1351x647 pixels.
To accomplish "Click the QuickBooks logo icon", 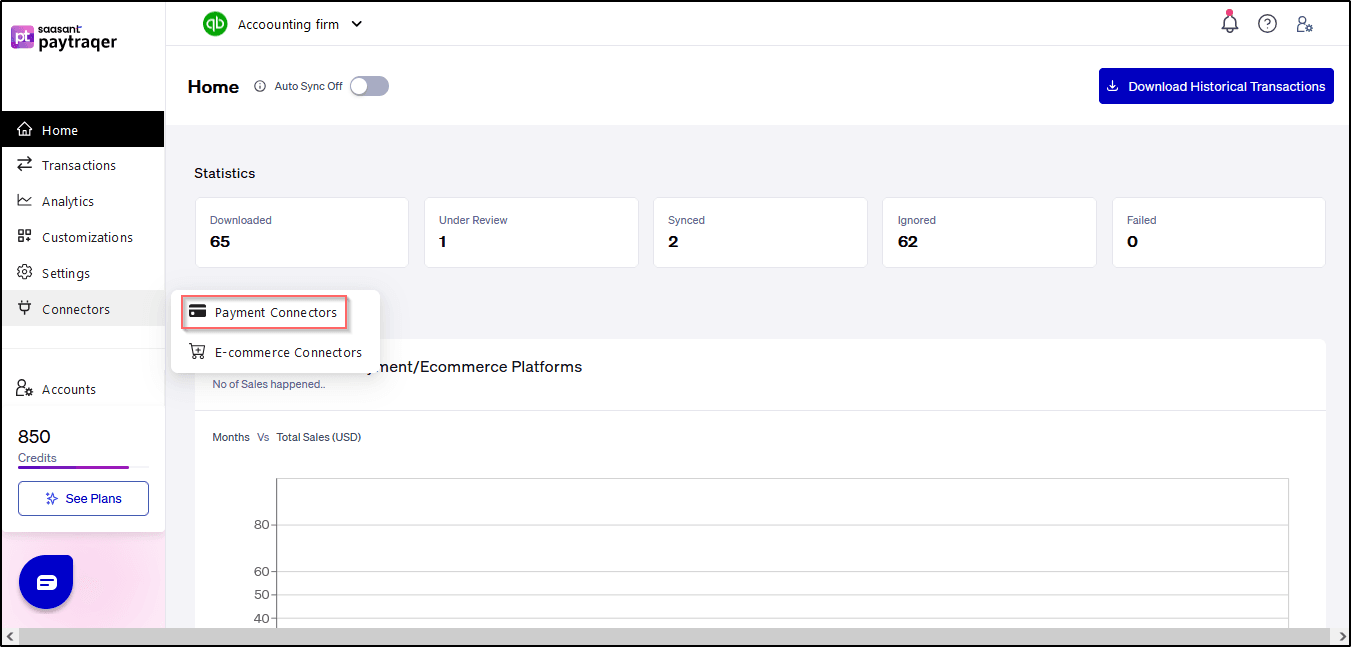I will click(x=215, y=24).
